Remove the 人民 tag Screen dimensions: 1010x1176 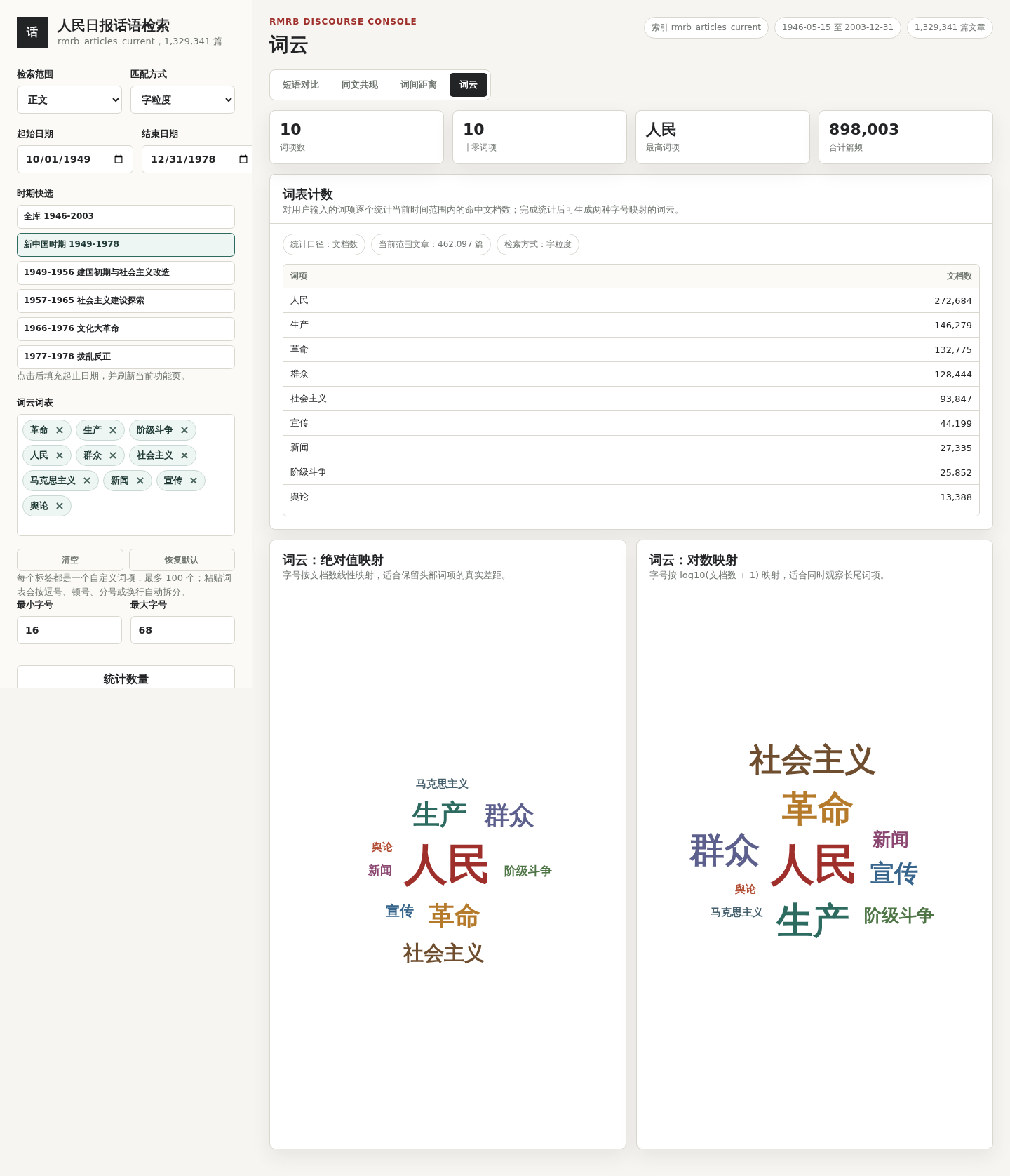60,455
